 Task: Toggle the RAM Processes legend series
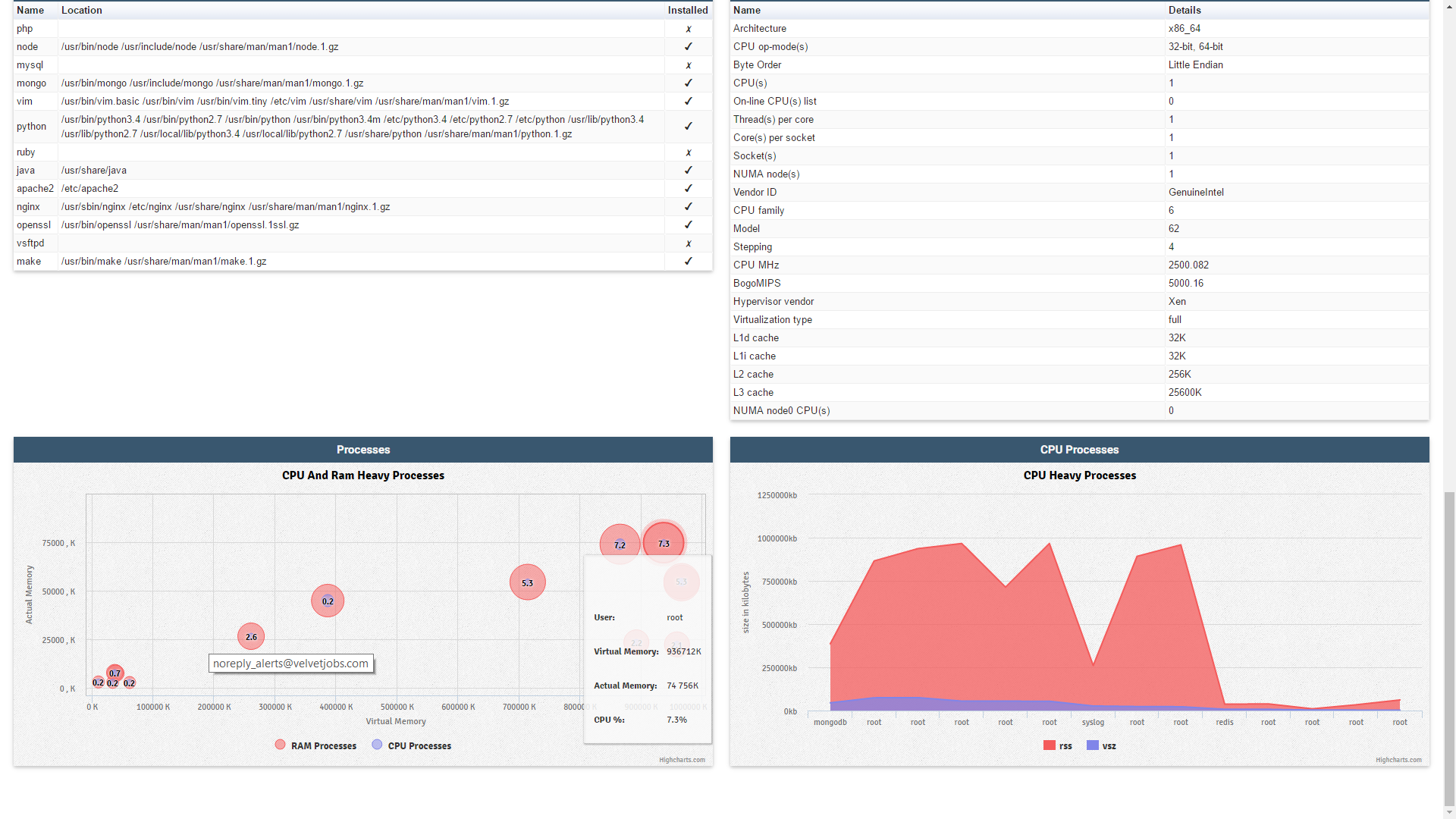(x=323, y=746)
